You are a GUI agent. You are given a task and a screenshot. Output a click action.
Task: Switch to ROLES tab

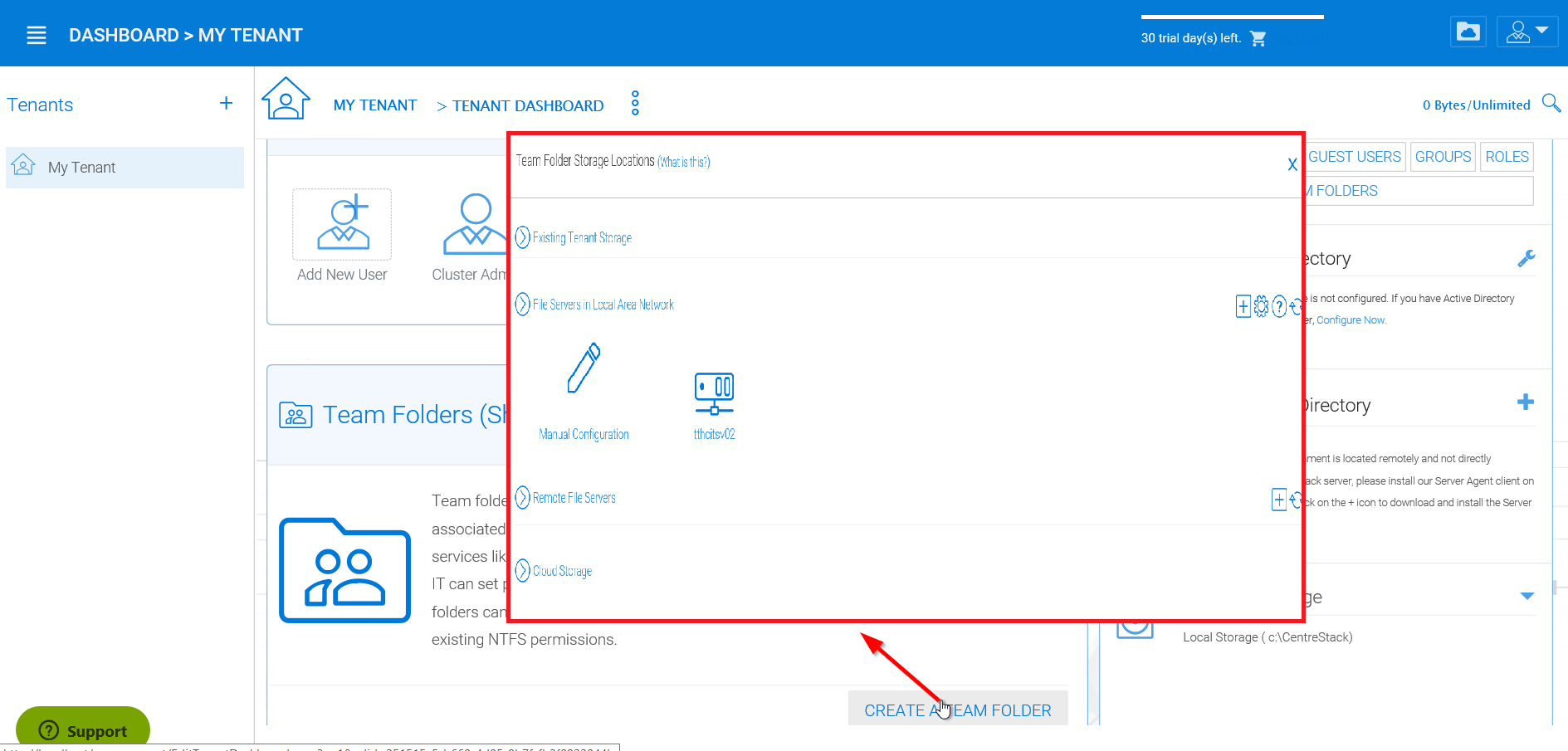(x=1507, y=157)
